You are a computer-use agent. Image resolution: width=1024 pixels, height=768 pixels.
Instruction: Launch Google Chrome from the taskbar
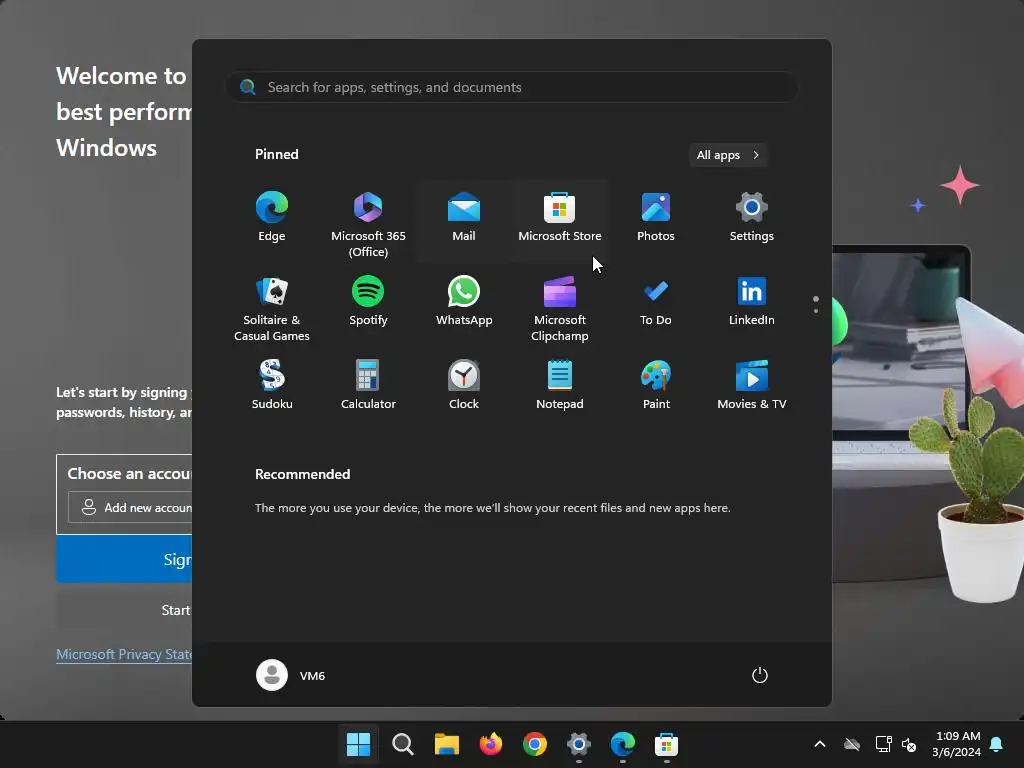534,744
